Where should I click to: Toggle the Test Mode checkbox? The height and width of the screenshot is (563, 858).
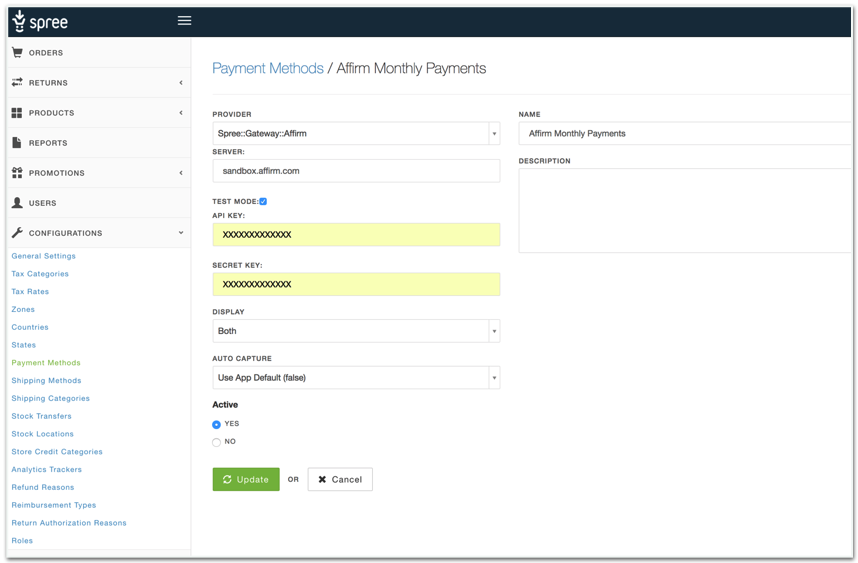pos(263,201)
